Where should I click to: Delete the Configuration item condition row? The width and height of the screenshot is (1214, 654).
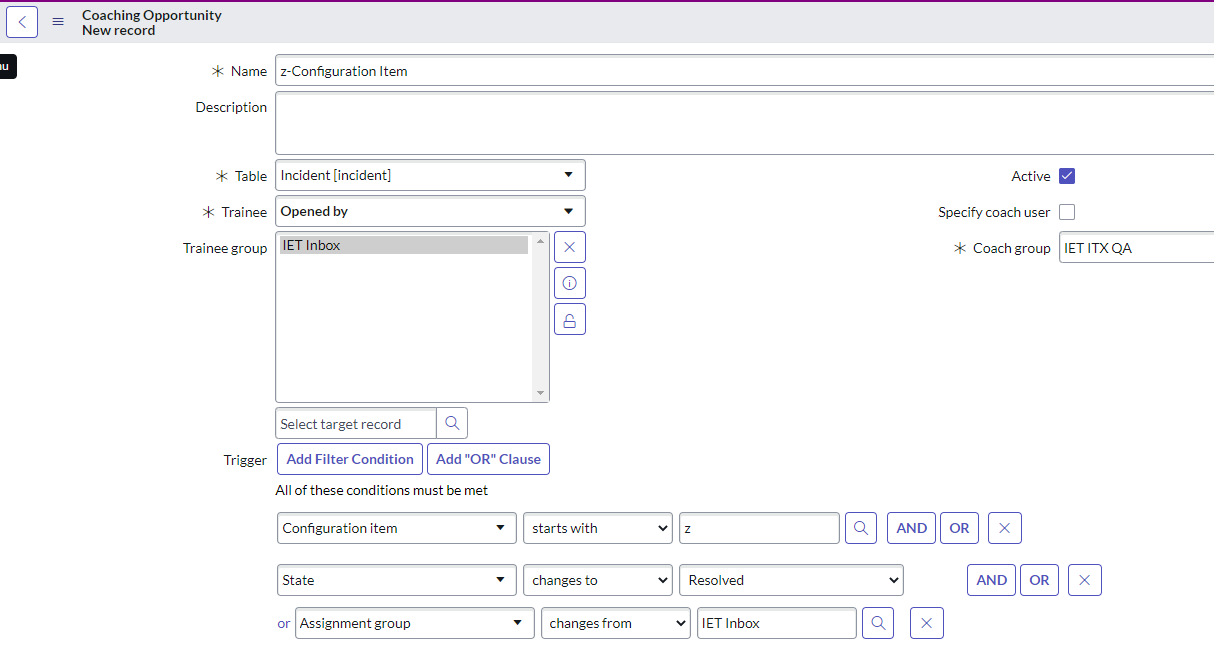click(x=1004, y=528)
